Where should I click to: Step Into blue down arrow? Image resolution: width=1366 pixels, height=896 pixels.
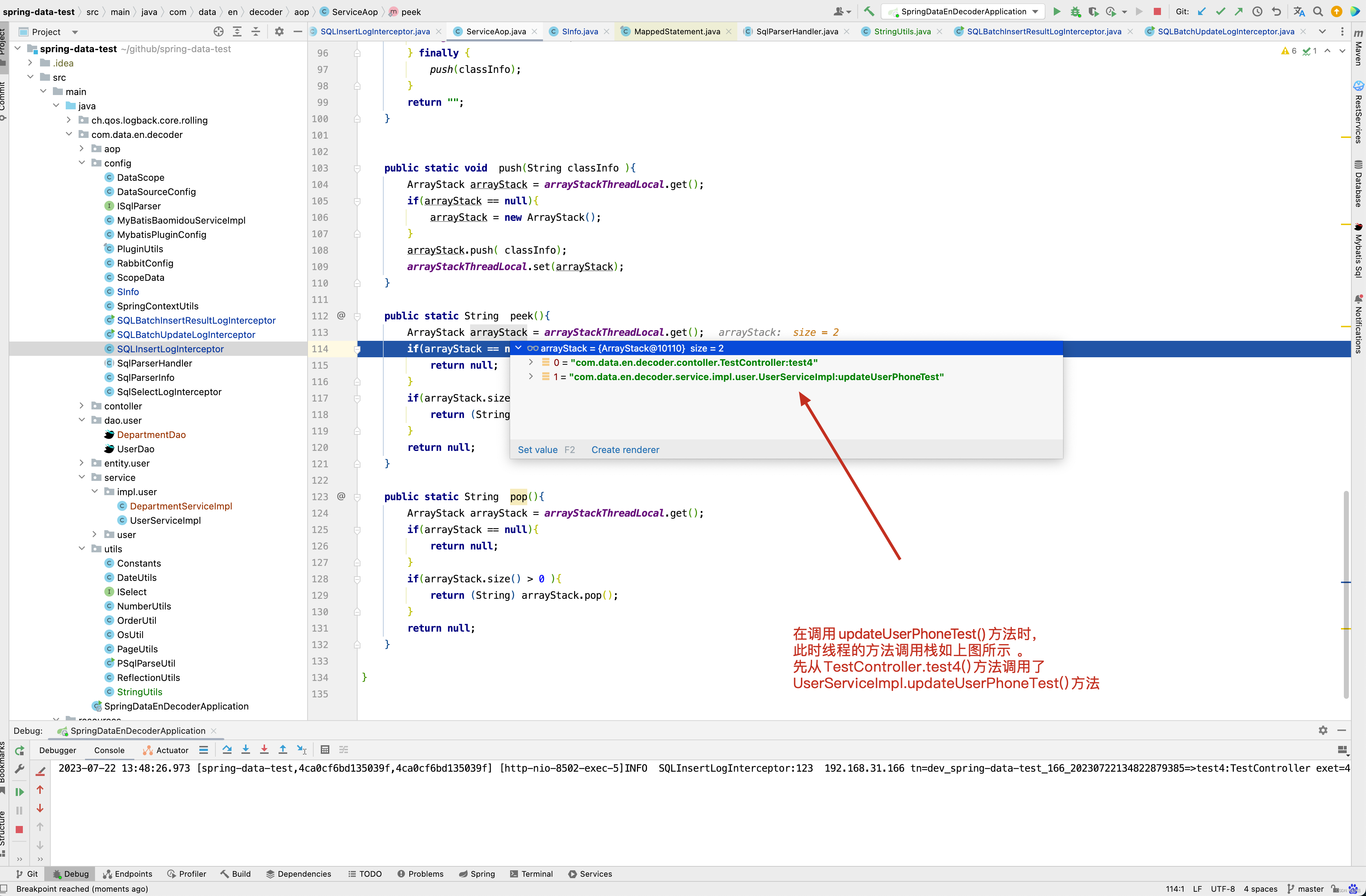[x=246, y=750]
